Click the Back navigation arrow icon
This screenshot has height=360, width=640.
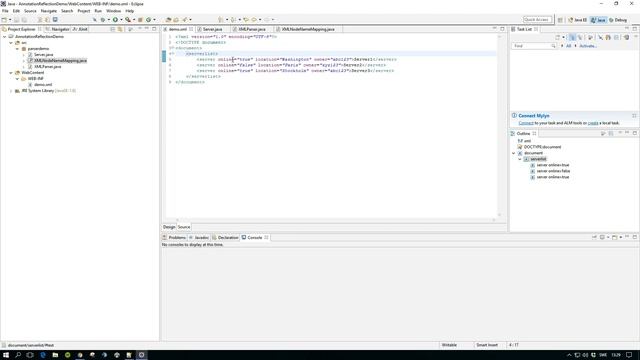(254, 20)
